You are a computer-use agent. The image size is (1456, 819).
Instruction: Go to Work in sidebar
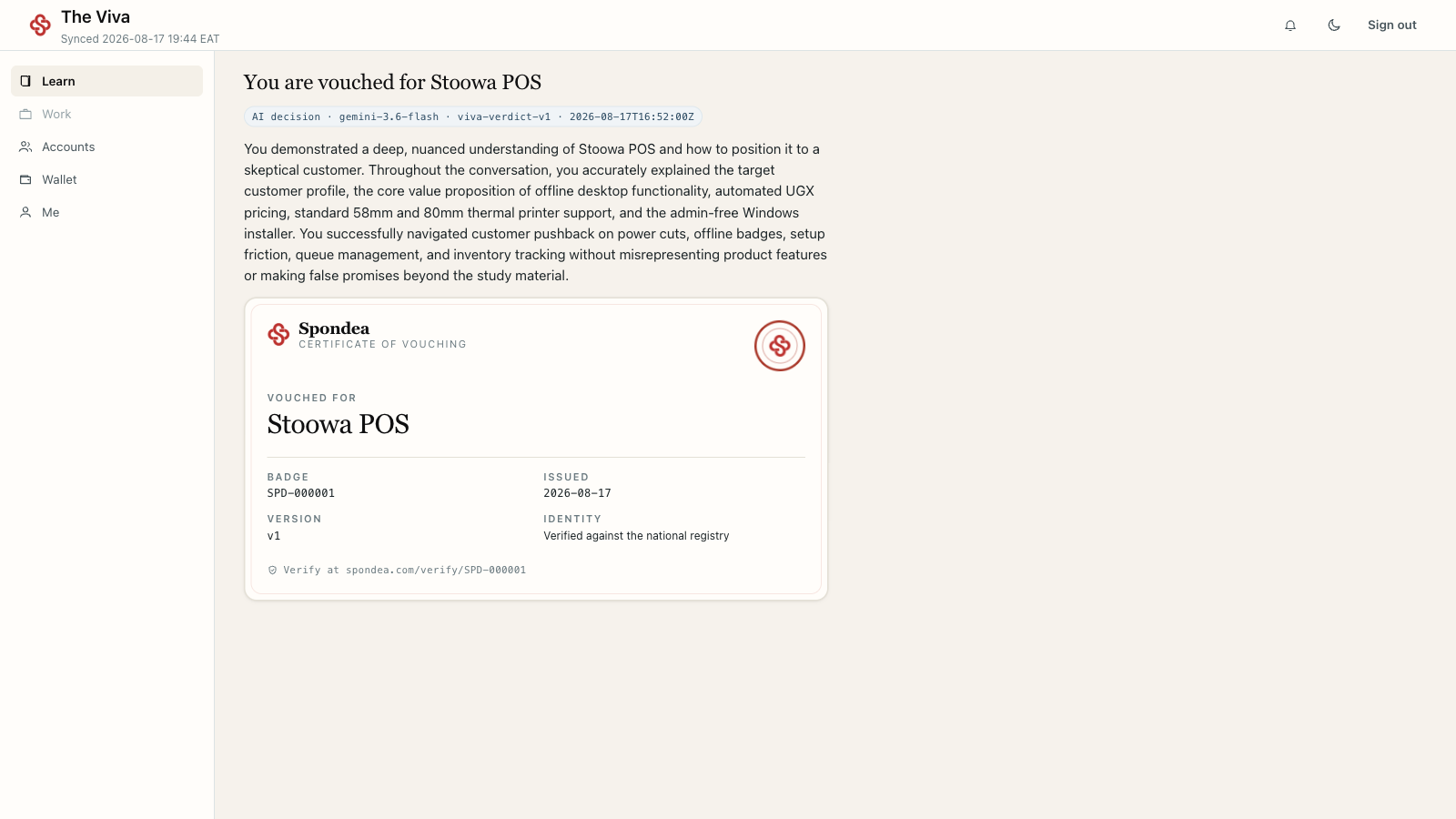click(106, 114)
